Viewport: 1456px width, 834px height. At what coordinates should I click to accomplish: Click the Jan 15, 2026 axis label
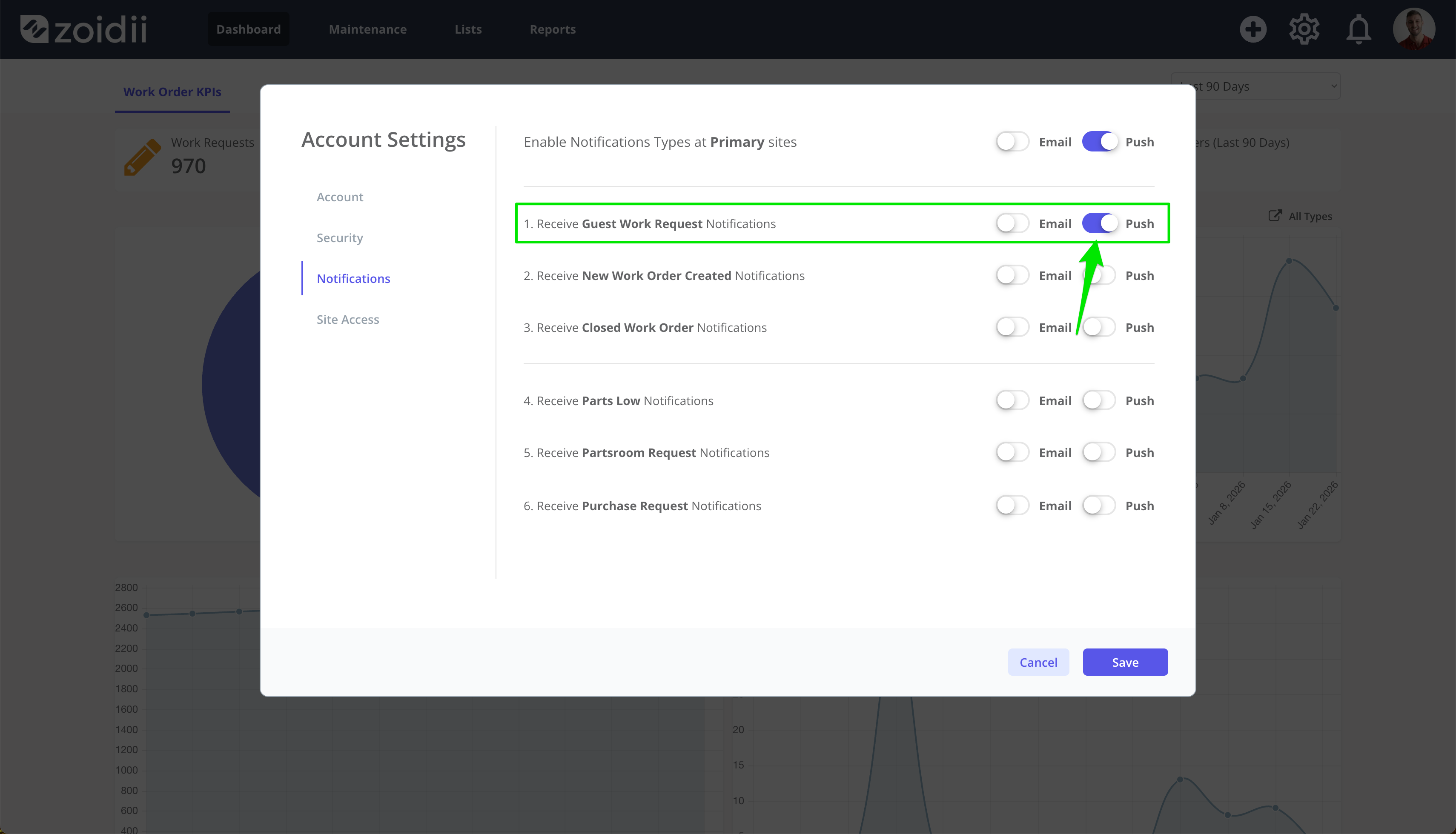(1270, 505)
